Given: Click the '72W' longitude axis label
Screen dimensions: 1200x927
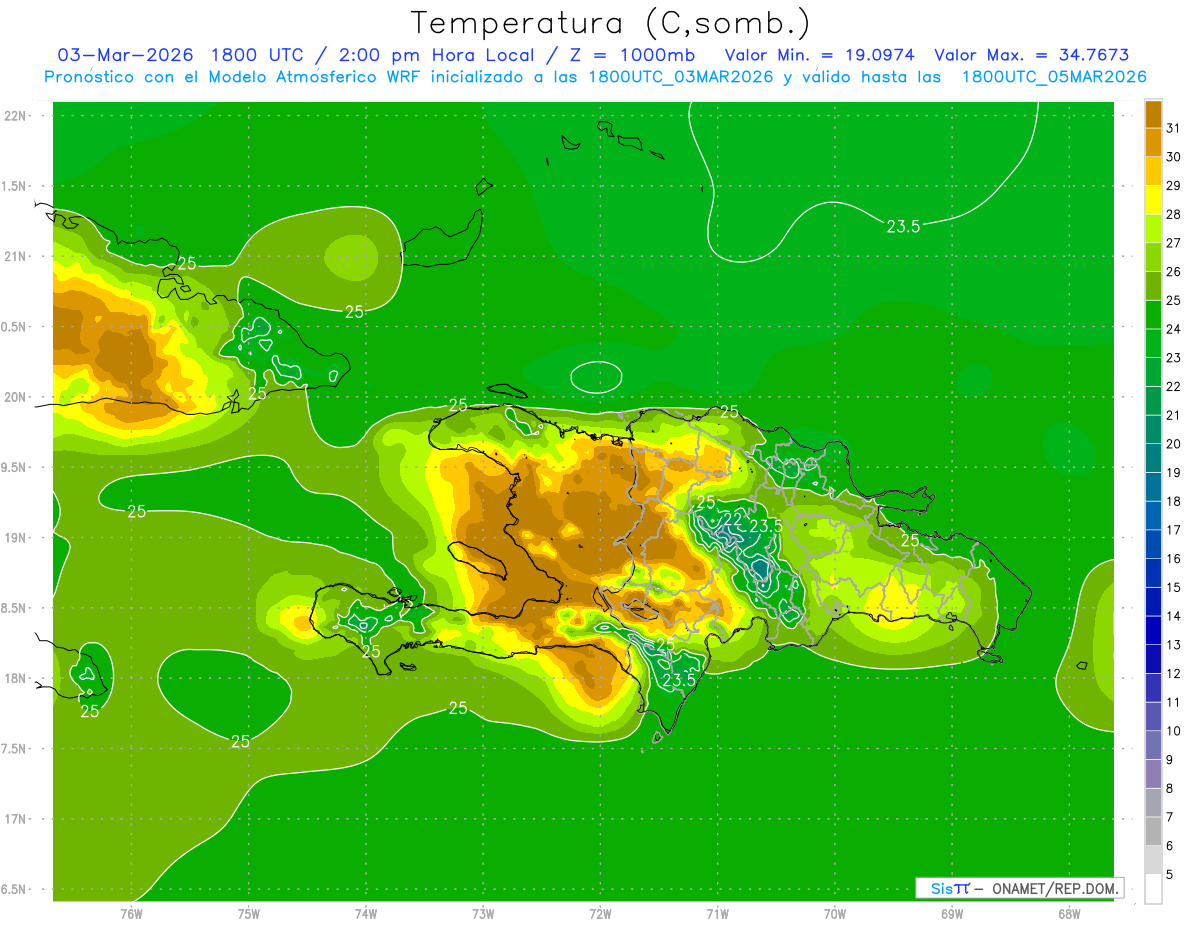Looking at the screenshot, I should coord(600,913).
